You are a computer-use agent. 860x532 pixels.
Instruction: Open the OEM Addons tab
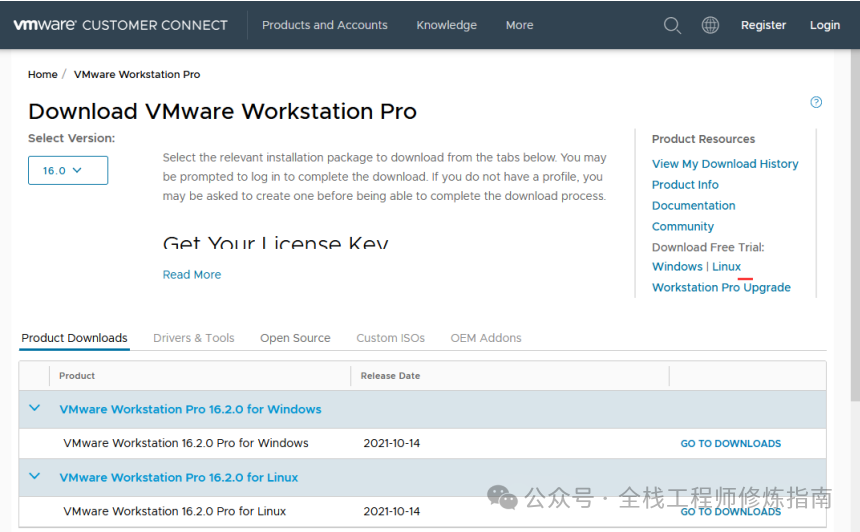(486, 338)
